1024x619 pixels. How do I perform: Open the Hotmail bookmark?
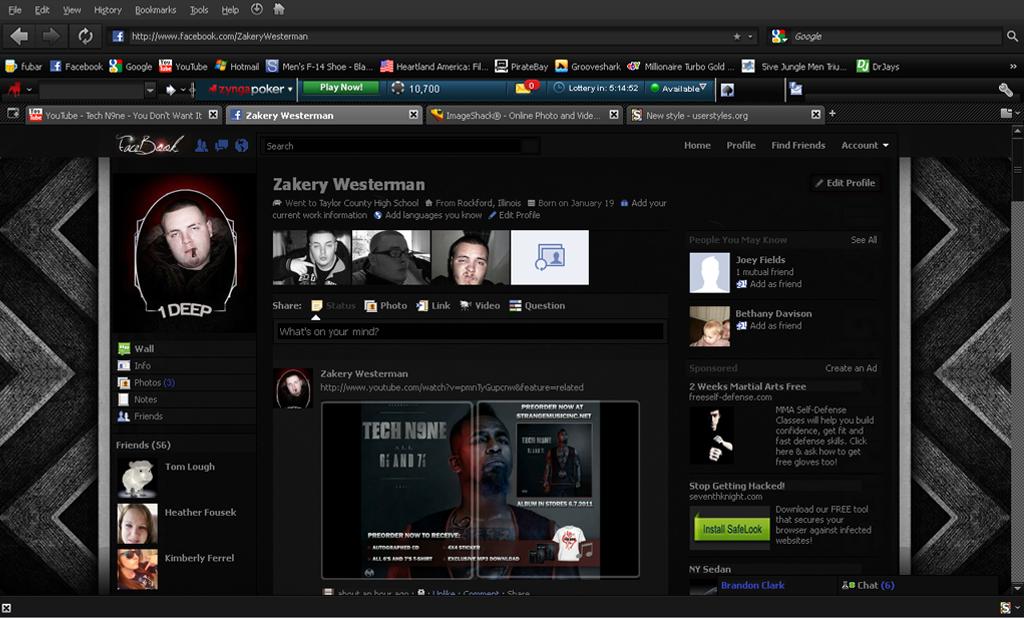click(237, 66)
